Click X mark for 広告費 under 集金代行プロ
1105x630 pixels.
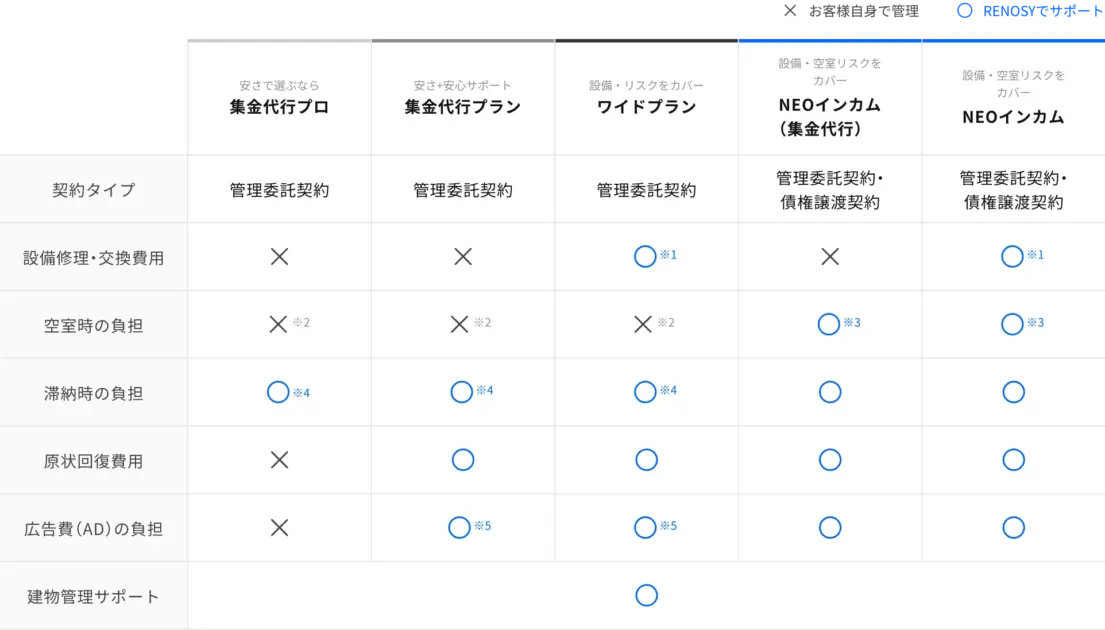point(279,527)
